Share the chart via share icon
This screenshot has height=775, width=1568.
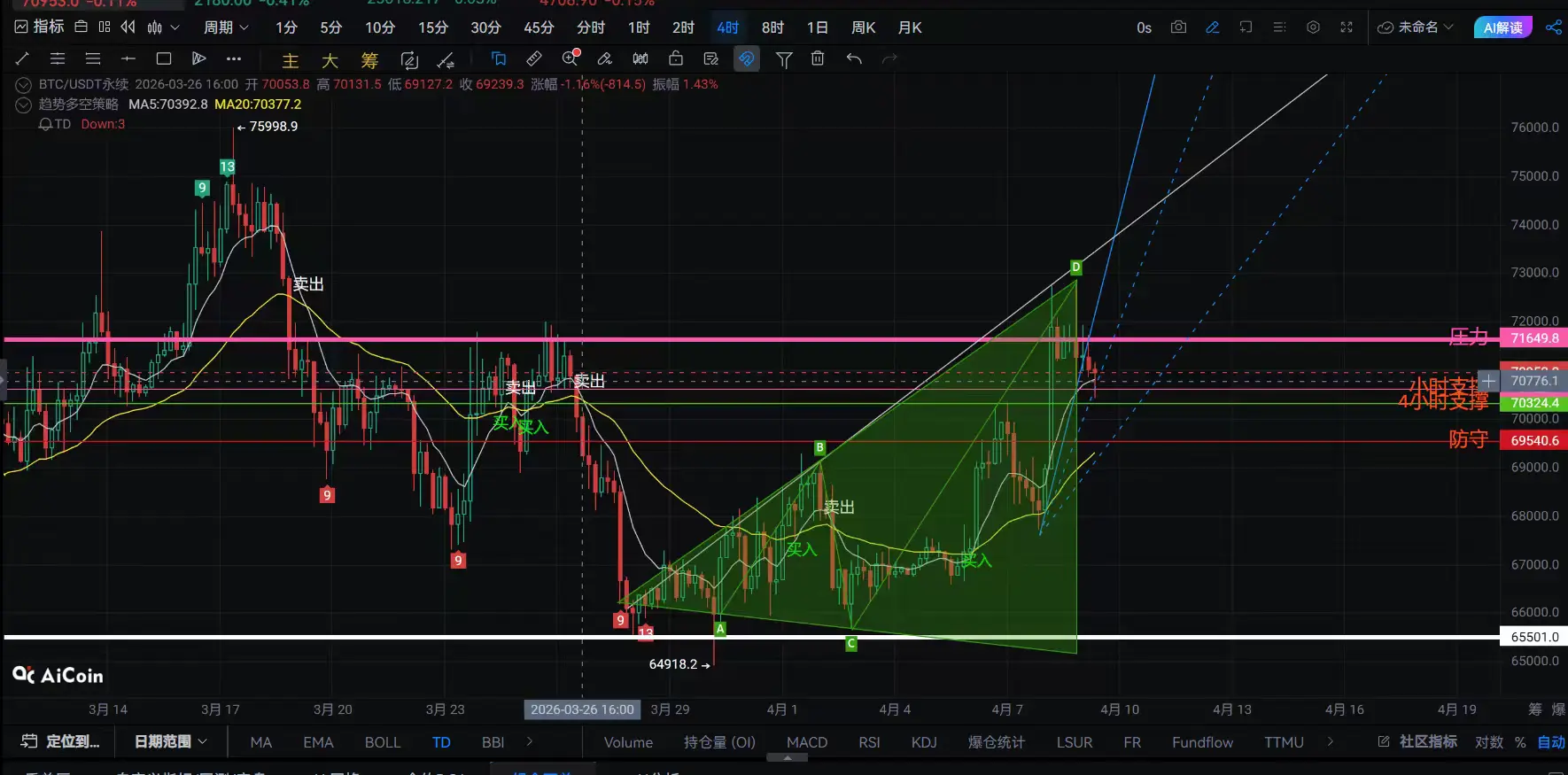click(1553, 27)
